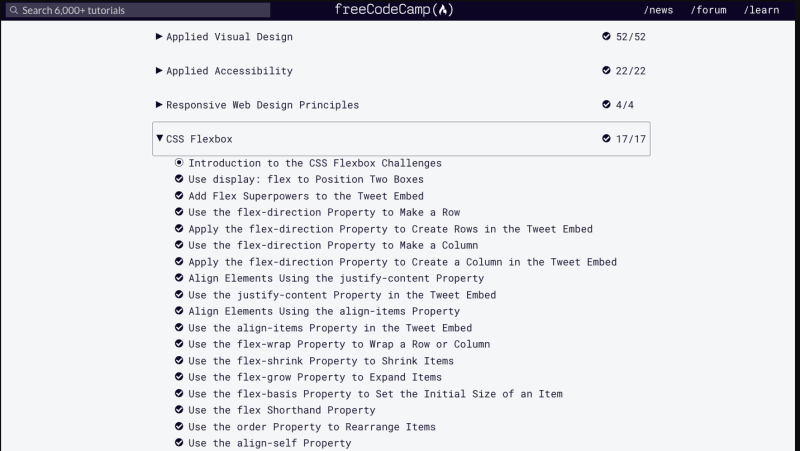Click checkmark icon for flex Shorthand Property
The height and width of the screenshot is (451, 800).
coord(179,410)
